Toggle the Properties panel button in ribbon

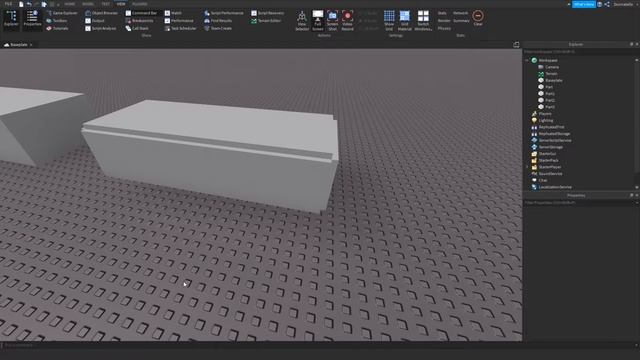pos(32,20)
